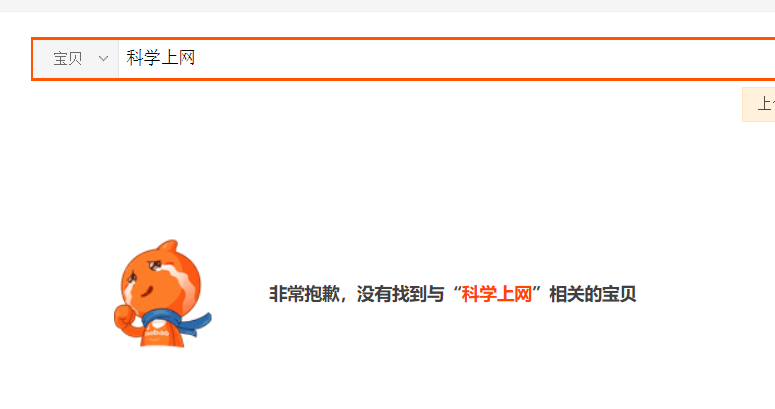The image size is (775, 409).
Task: Click the gray bar at page top
Action: (388, 5)
